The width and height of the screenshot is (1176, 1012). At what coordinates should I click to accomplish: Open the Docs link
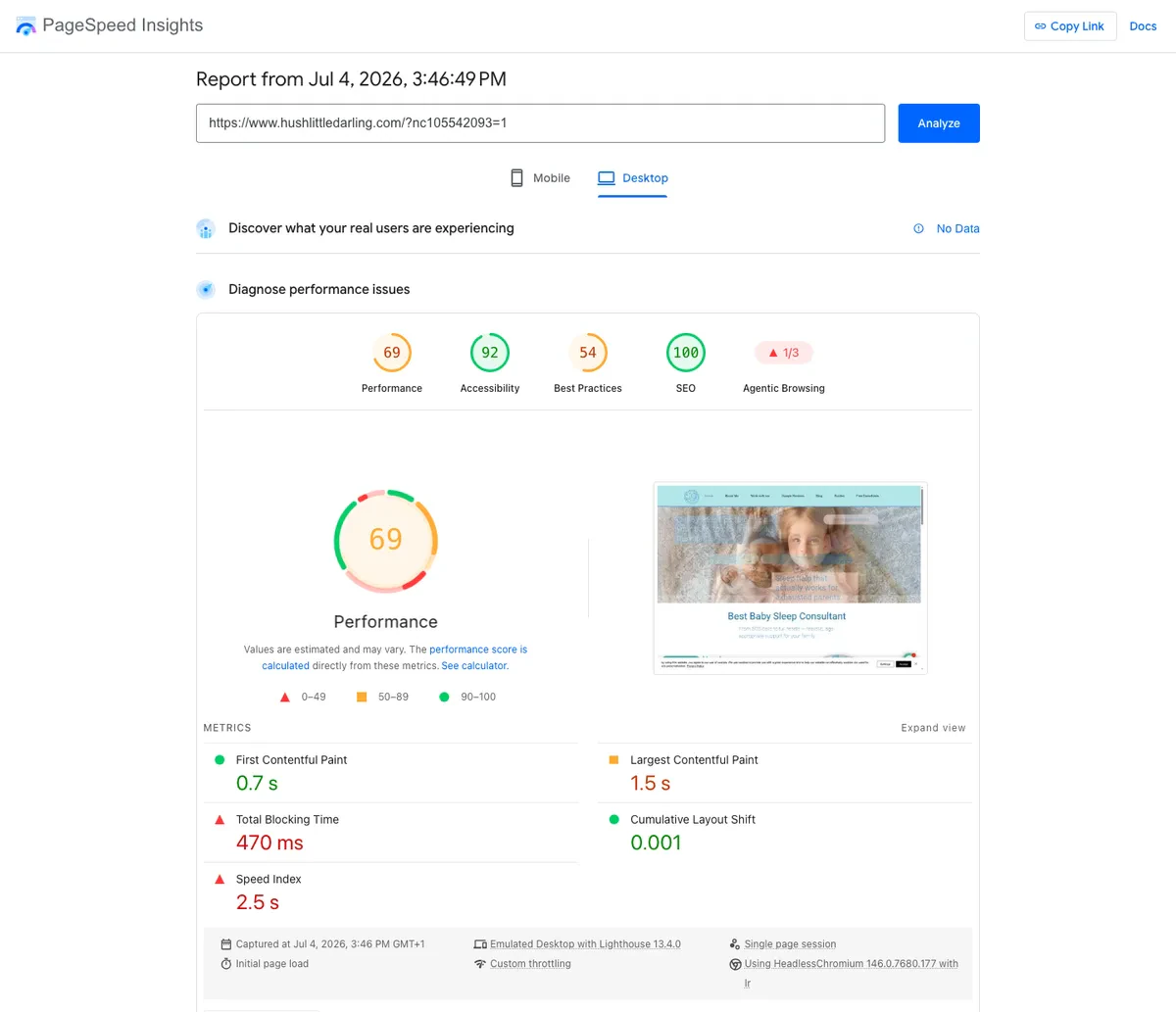[1143, 26]
